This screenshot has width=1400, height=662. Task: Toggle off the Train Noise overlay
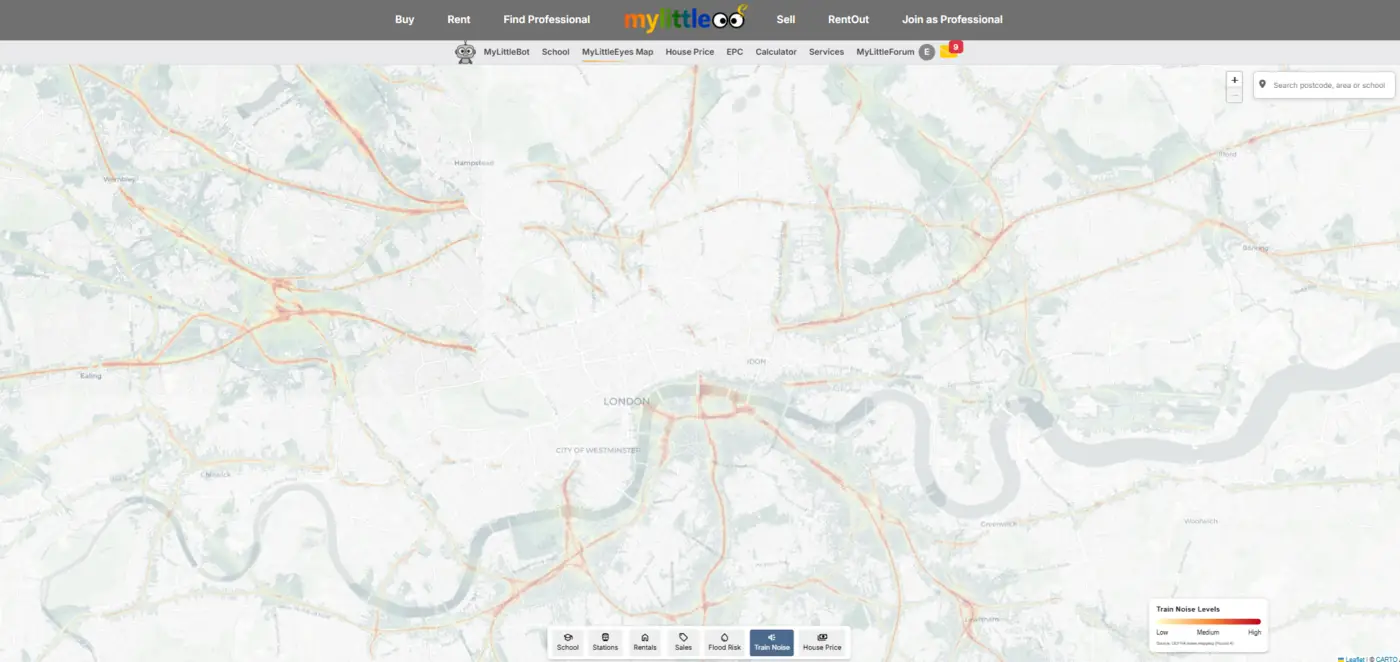(x=771, y=640)
